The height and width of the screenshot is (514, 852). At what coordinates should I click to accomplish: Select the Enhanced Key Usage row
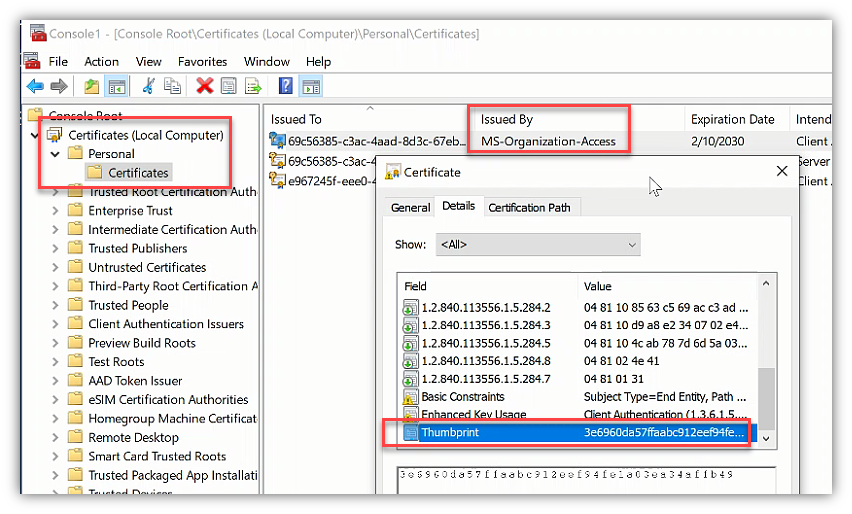pos(579,414)
